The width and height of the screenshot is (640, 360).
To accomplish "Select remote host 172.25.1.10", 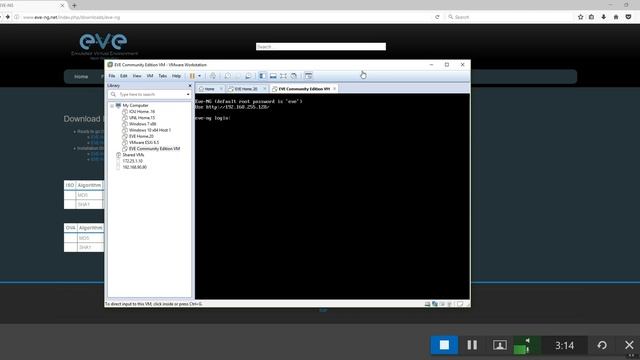I will [x=132, y=161].
